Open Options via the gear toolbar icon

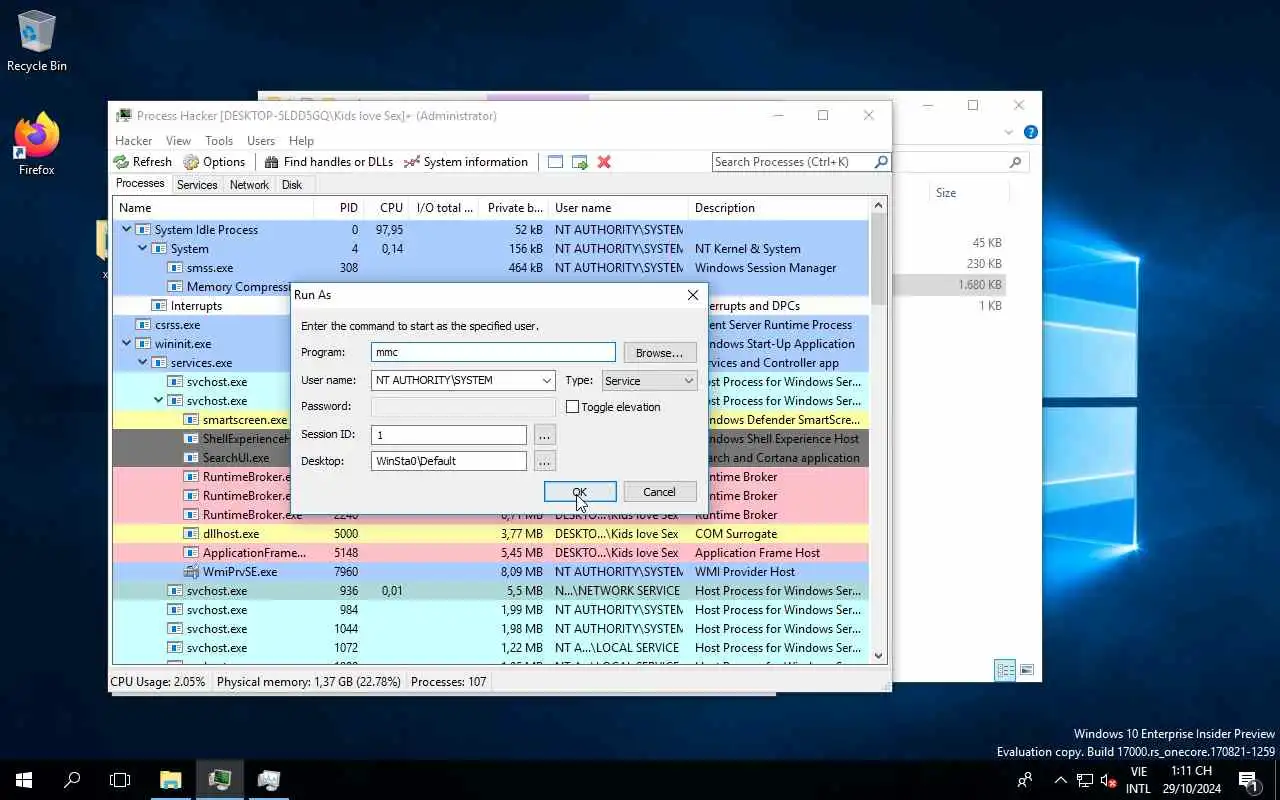coord(191,162)
